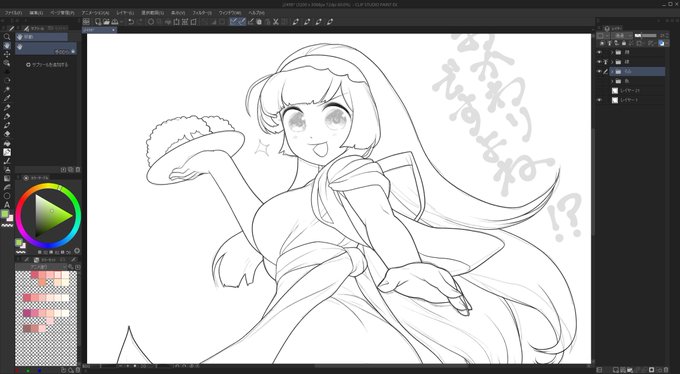Select the green main color swatch in toolbox

tap(5, 214)
